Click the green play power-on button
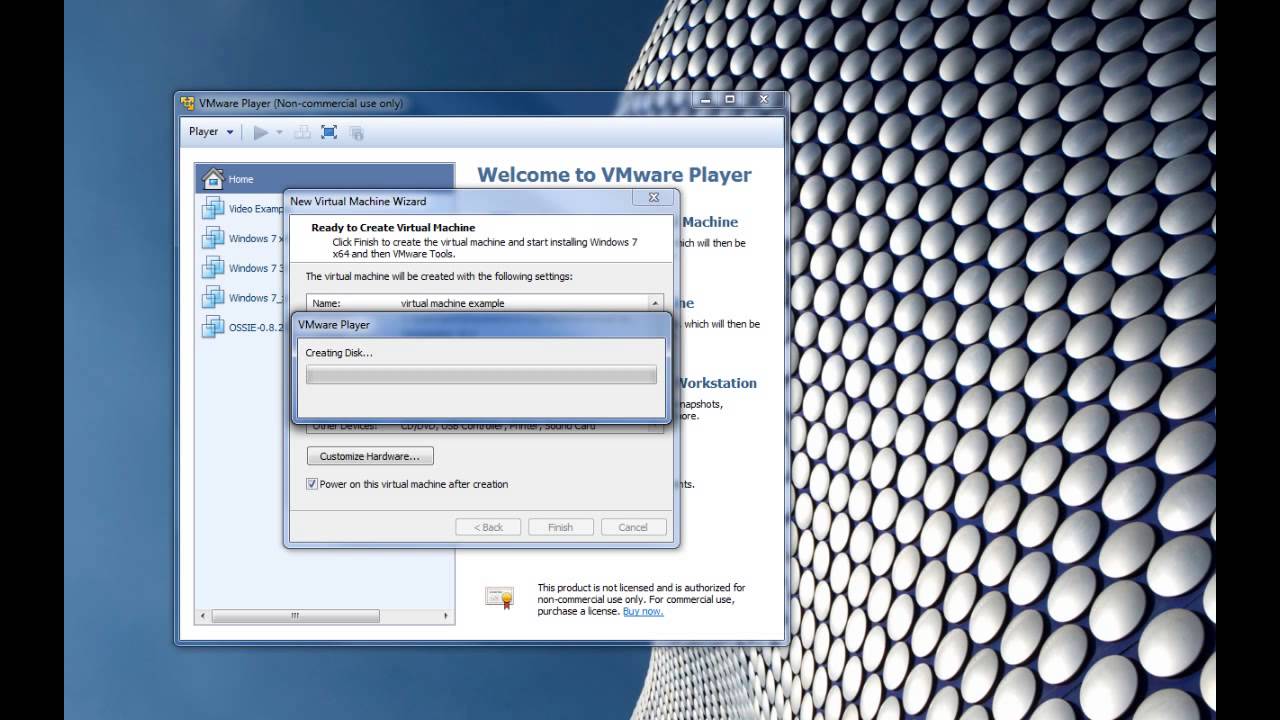The width and height of the screenshot is (1280, 720). click(260, 132)
